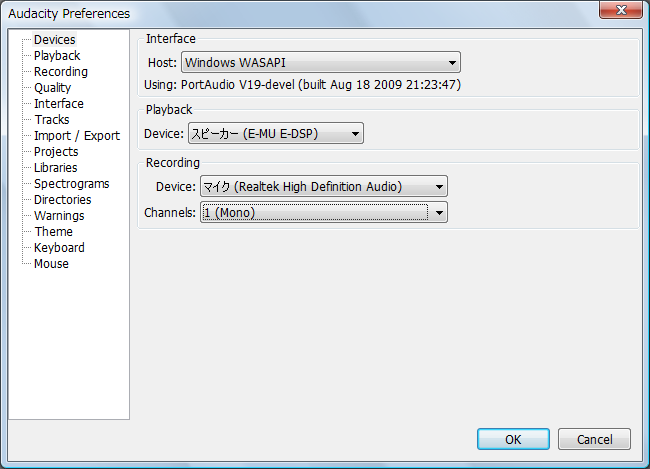This screenshot has width=650, height=469.
Task: Open the Channels dropdown showing 1 (Mono)
Action: tap(323, 212)
